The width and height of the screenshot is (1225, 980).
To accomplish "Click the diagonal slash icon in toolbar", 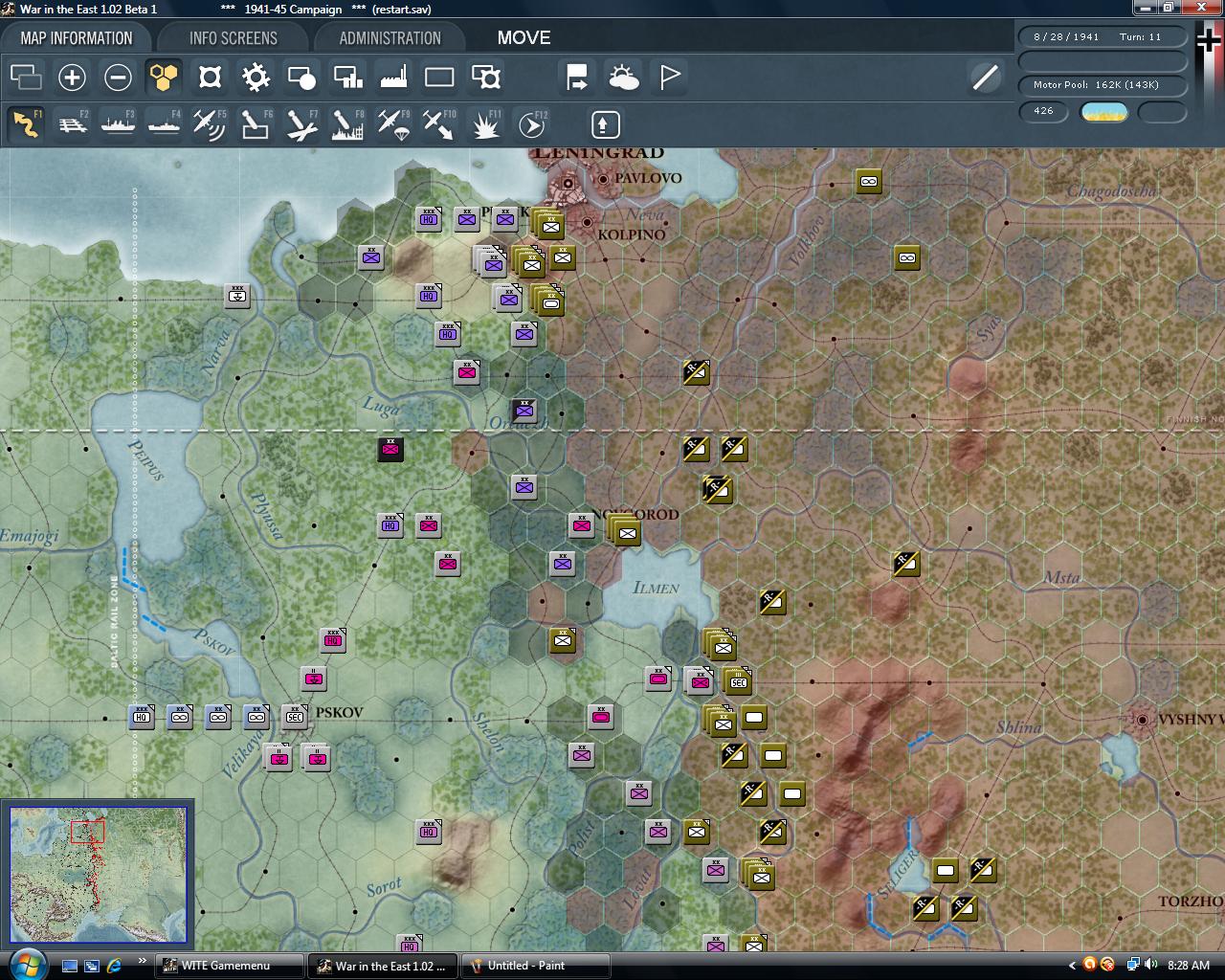I will coord(985,77).
